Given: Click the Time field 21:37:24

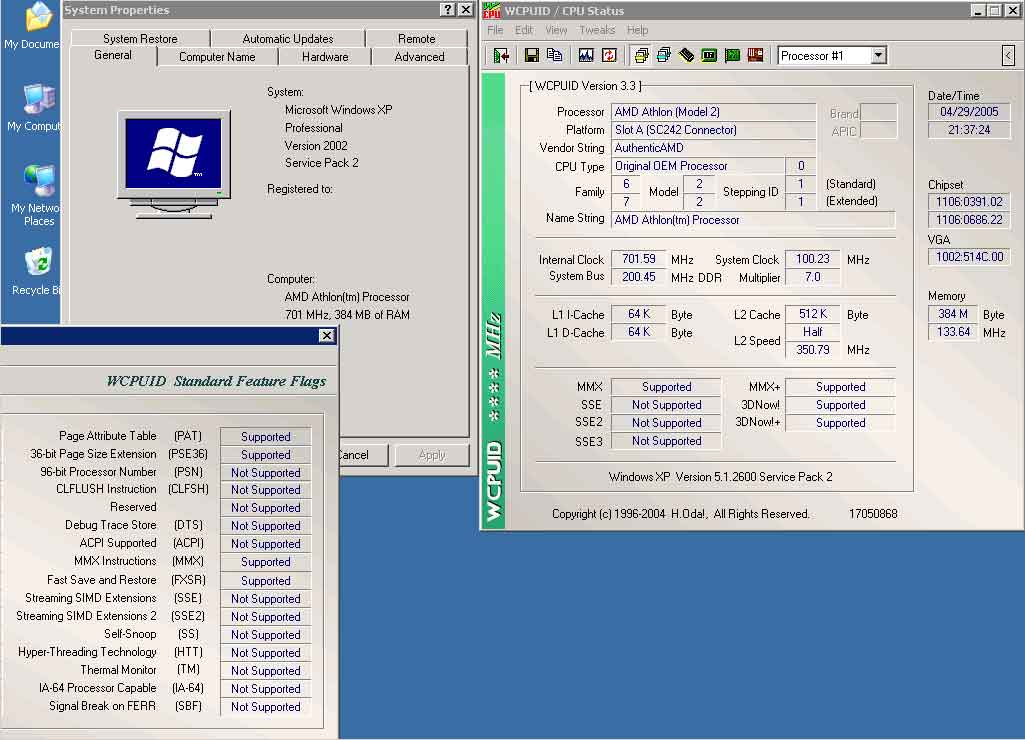Looking at the screenshot, I should [x=969, y=130].
